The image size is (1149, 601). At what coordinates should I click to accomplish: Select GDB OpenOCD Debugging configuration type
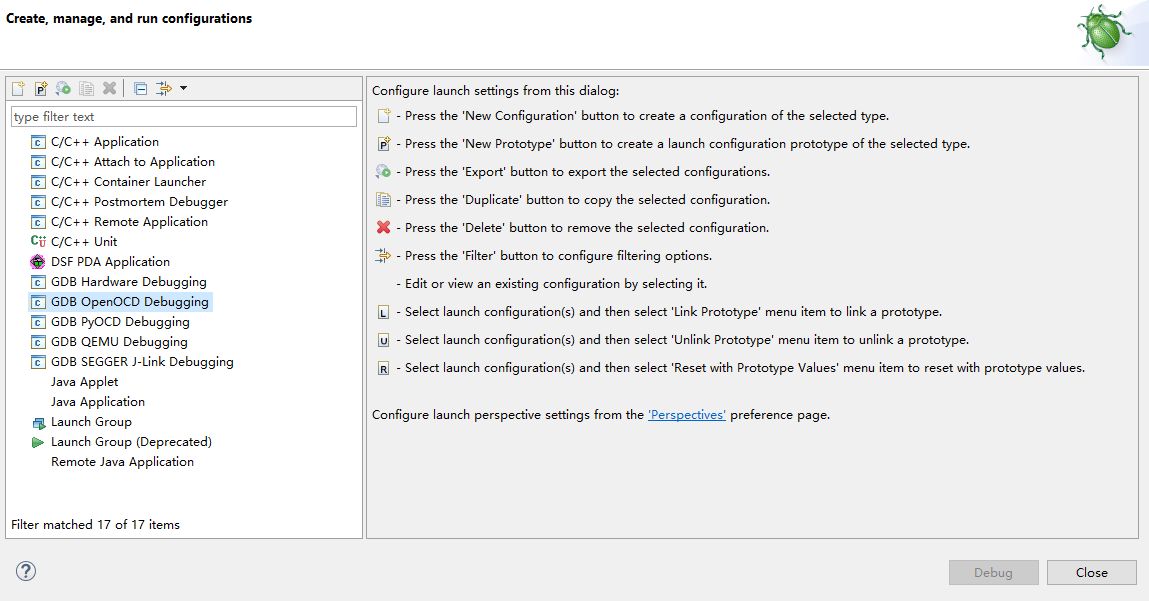pyautogui.click(x=129, y=302)
